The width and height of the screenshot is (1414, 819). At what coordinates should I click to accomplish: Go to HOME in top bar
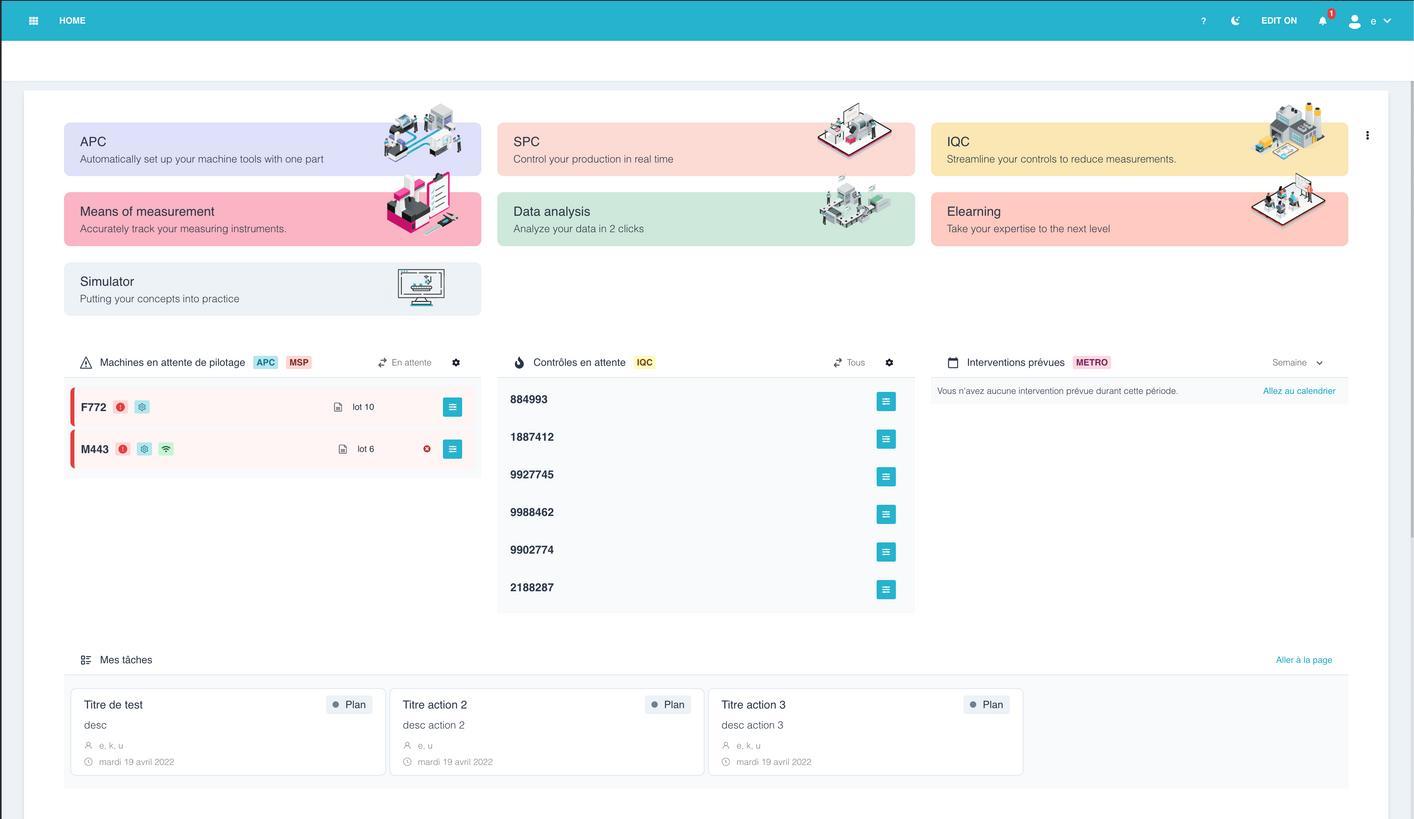click(x=72, y=20)
